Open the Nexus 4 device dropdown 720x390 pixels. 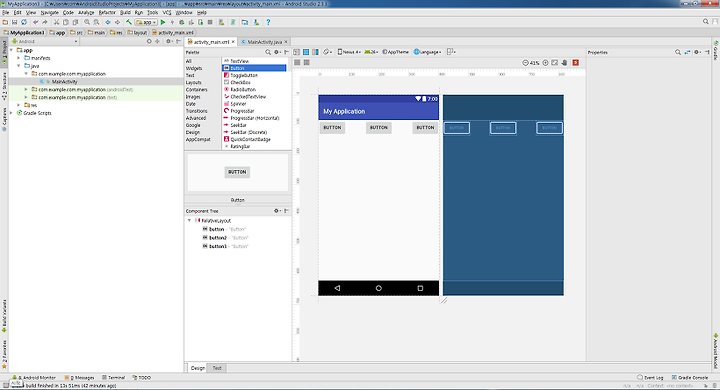tap(349, 52)
